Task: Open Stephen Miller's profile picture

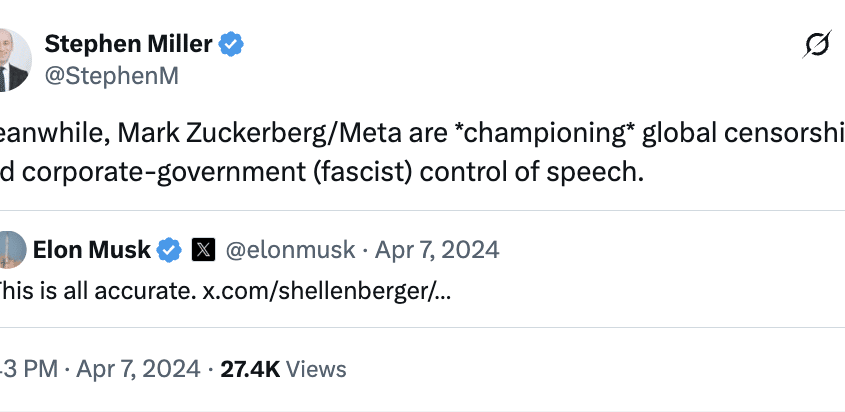Action: point(12,59)
